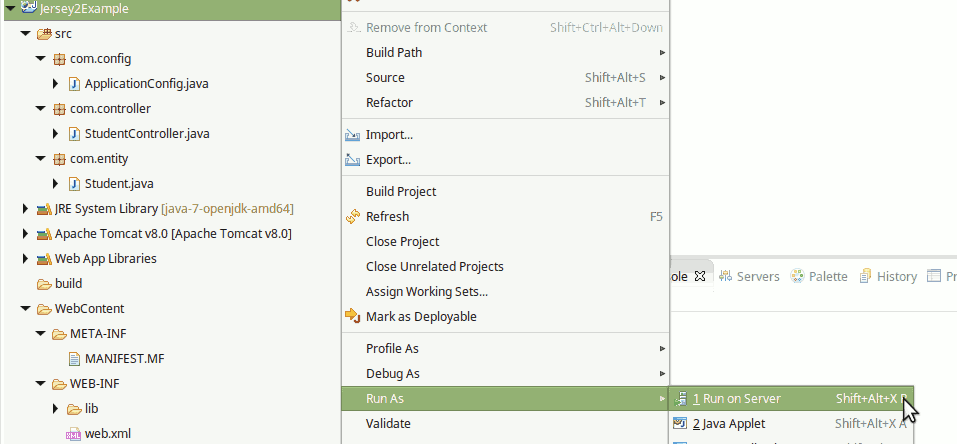Open the History tab
Viewport: 957px width, 444px height.
(888, 276)
